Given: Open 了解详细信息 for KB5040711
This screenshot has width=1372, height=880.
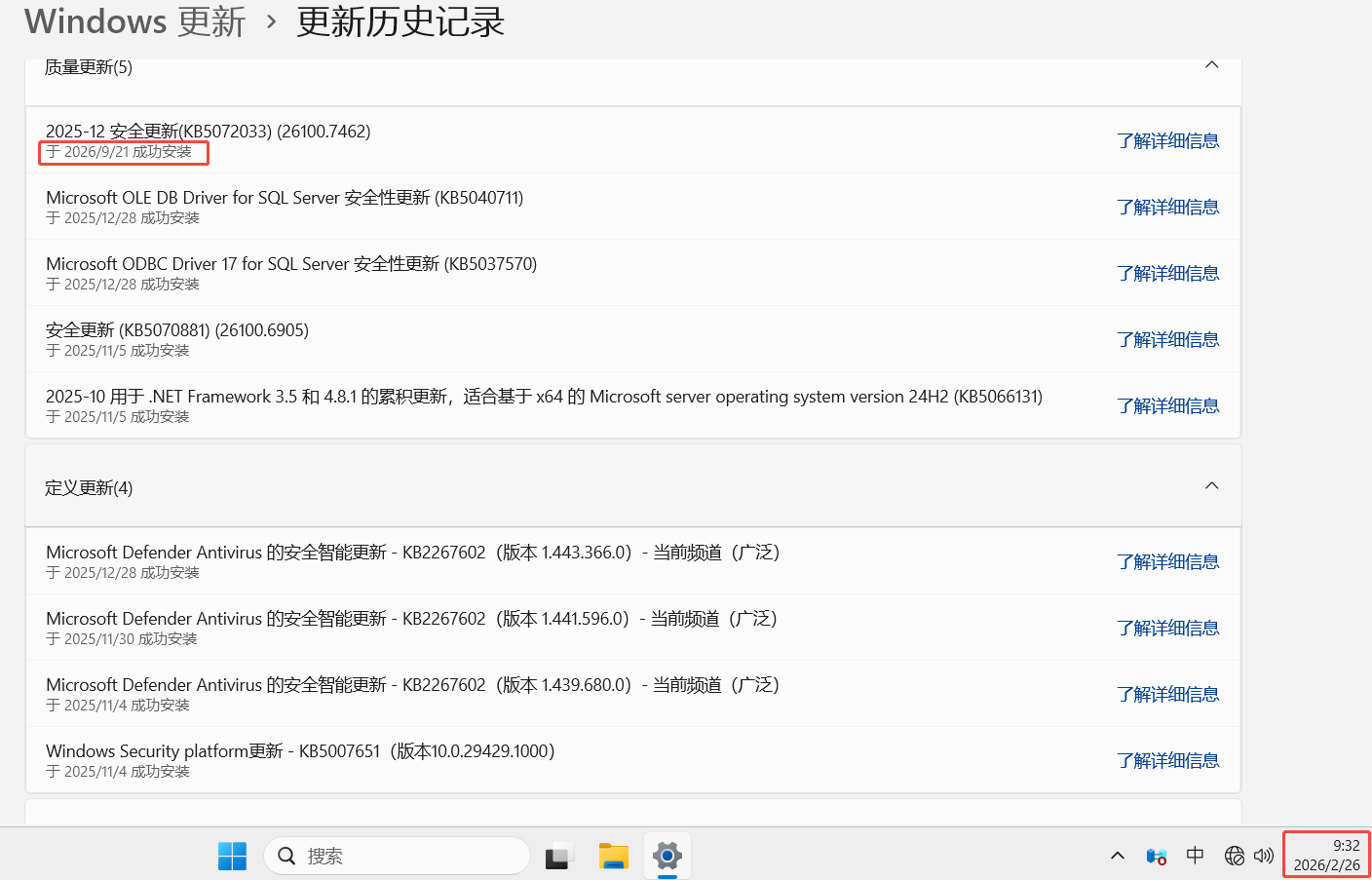Looking at the screenshot, I should pos(1168,208).
